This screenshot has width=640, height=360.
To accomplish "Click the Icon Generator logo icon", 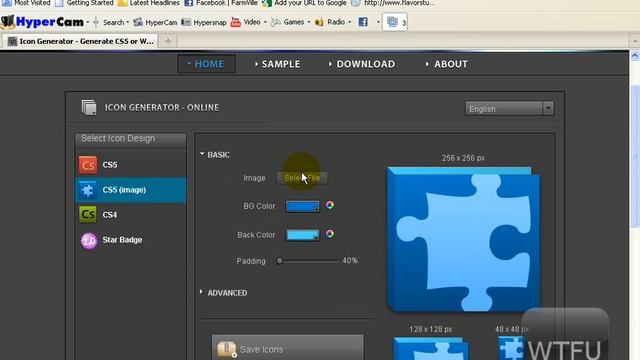I will [x=89, y=107].
